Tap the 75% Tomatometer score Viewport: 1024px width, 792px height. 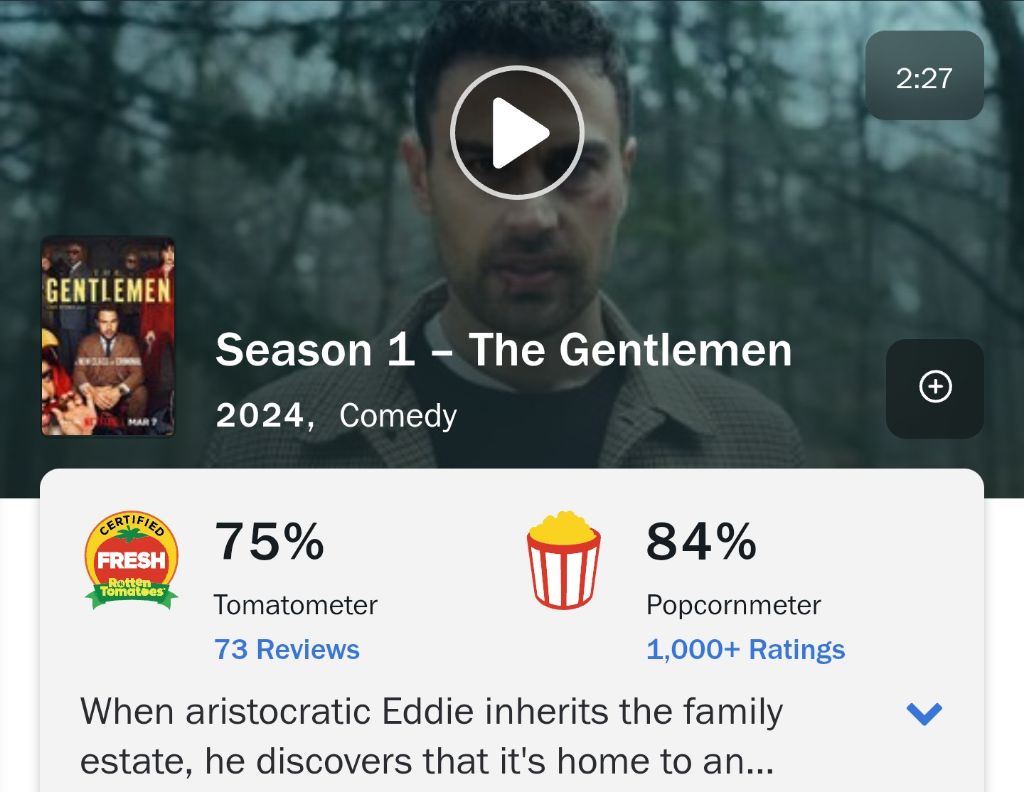click(x=270, y=541)
